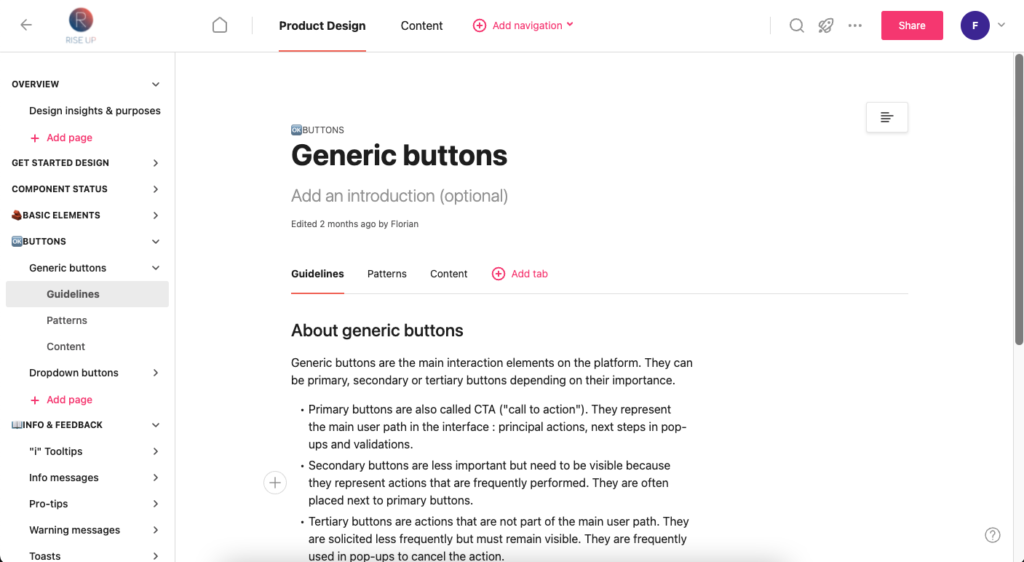The image size is (1024, 562).
Task: Select the Content top navigation tab
Action: [x=421, y=26]
